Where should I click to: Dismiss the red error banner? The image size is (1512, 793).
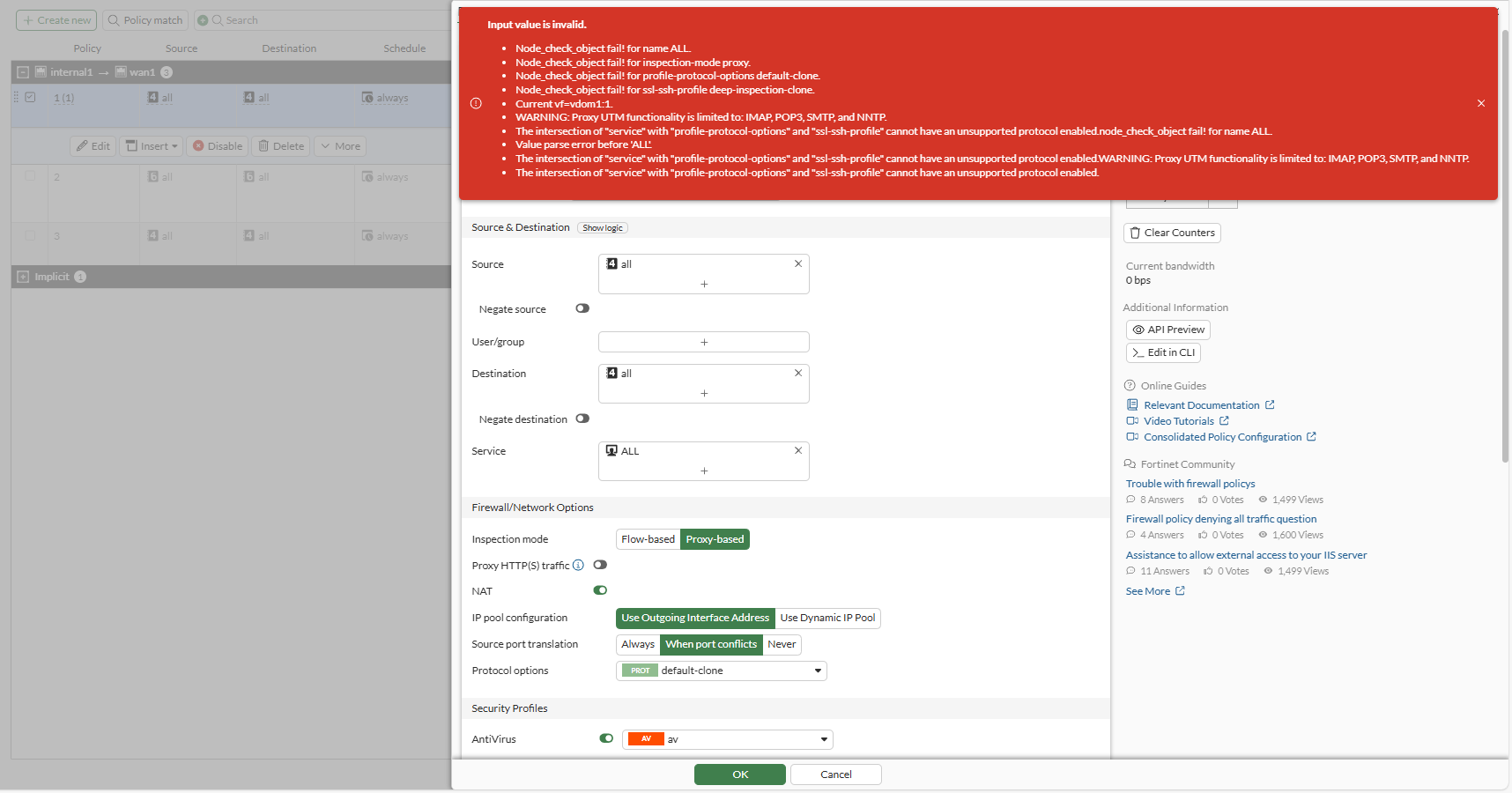(x=1480, y=103)
